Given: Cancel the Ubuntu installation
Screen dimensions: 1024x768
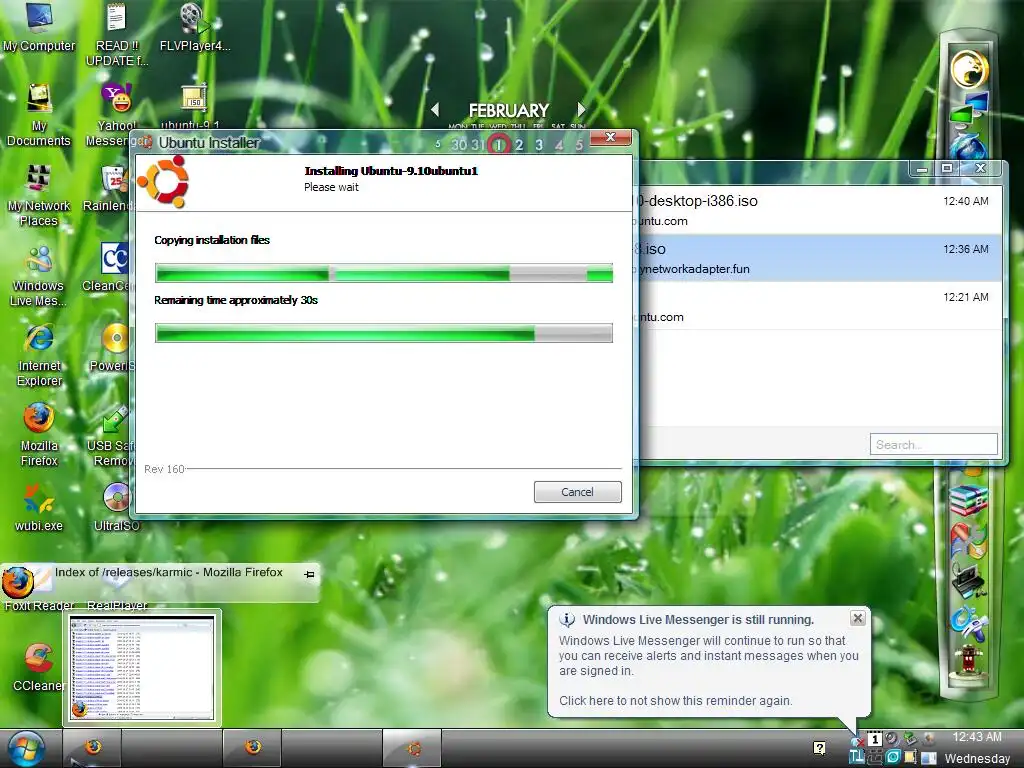Looking at the screenshot, I should 577,492.
